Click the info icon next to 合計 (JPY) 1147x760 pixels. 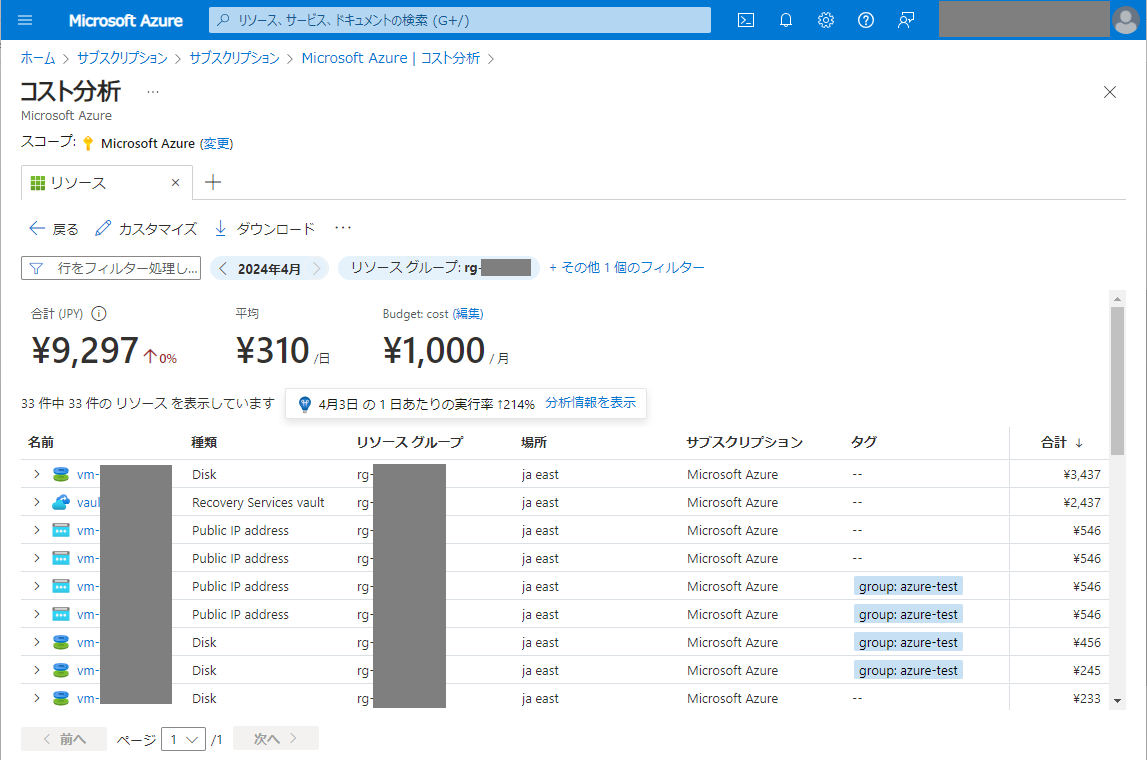coord(99,314)
